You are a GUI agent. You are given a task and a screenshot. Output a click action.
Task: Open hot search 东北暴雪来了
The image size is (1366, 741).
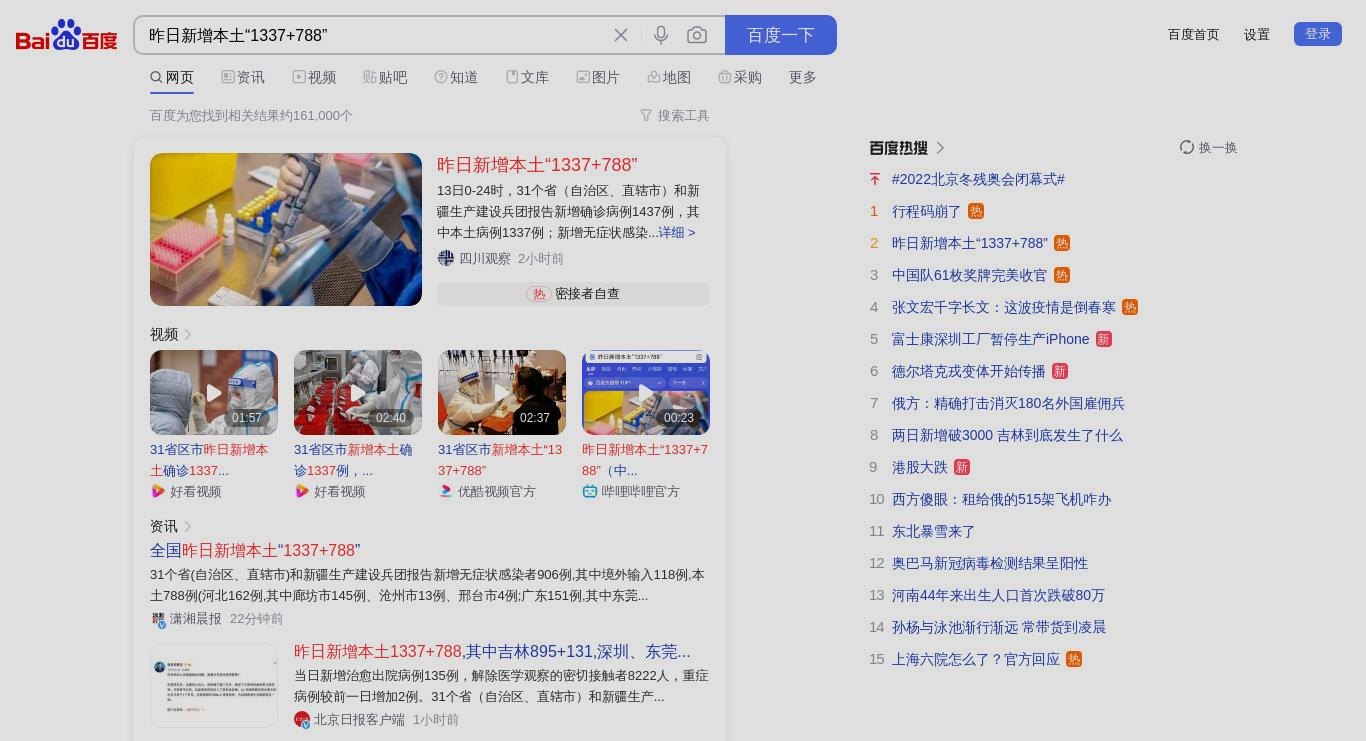tap(934, 531)
